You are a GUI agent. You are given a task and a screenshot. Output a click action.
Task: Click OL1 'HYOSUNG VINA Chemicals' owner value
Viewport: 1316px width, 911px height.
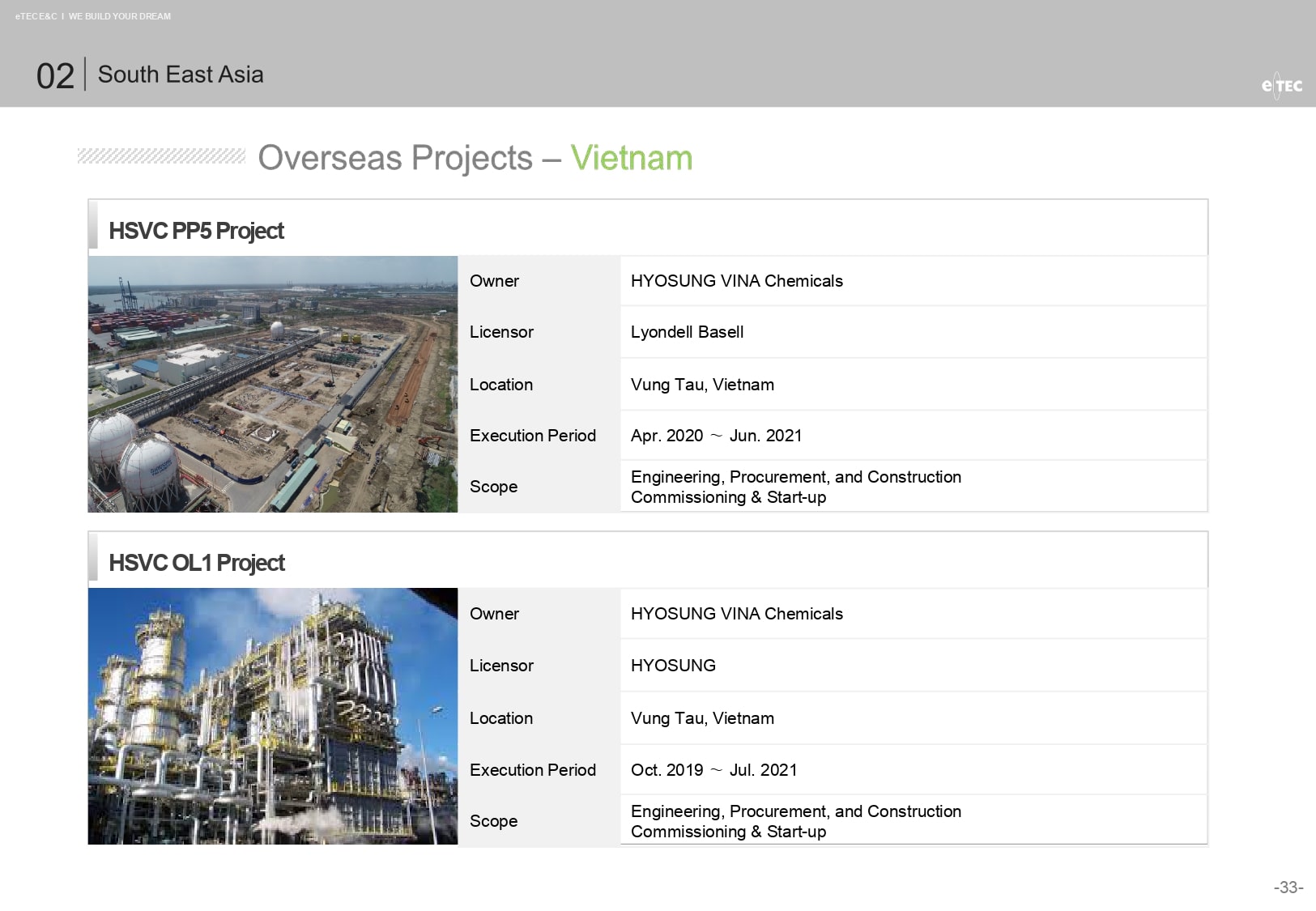(736, 614)
